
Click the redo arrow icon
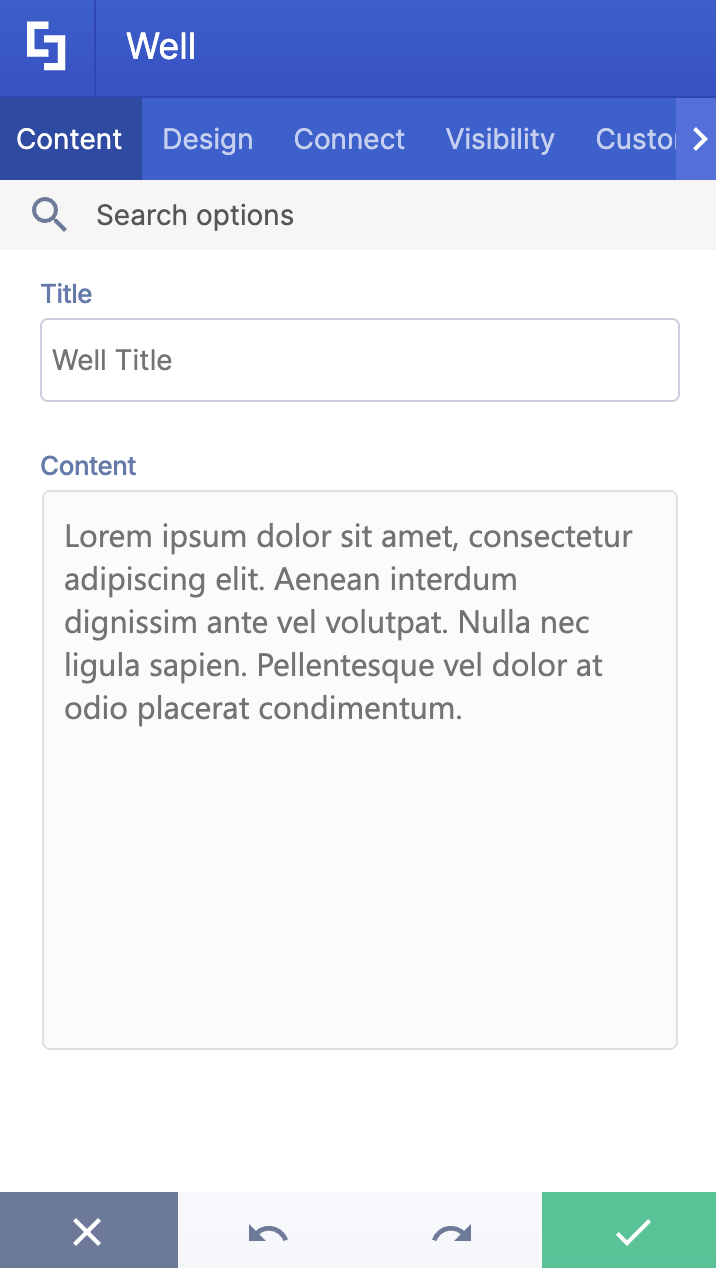click(x=450, y=1232)
